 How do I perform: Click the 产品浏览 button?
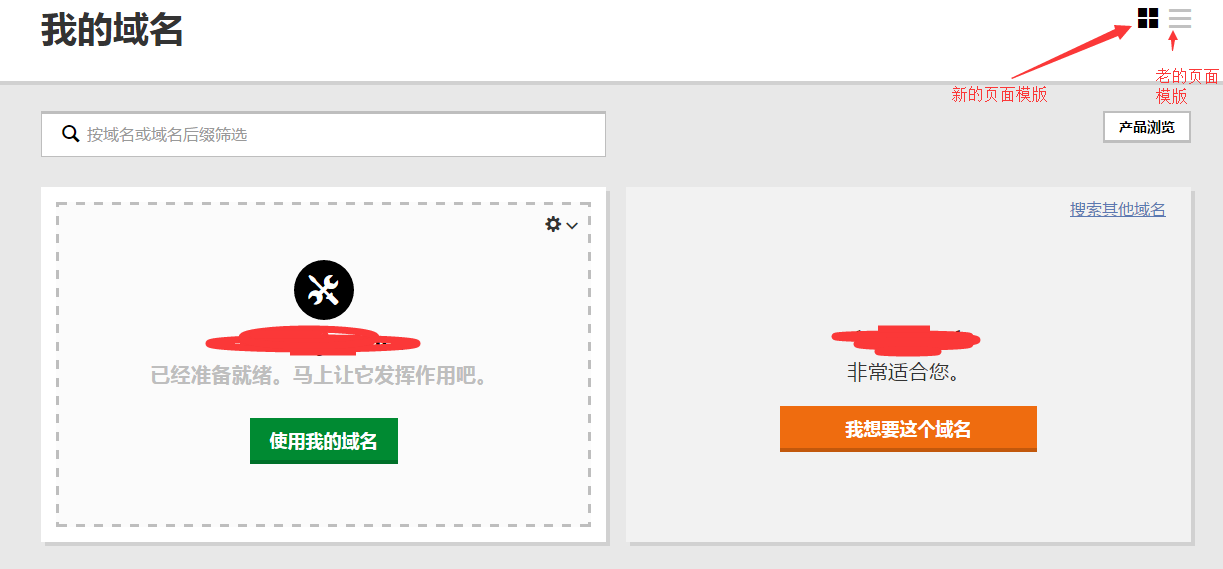point(1147,128)
